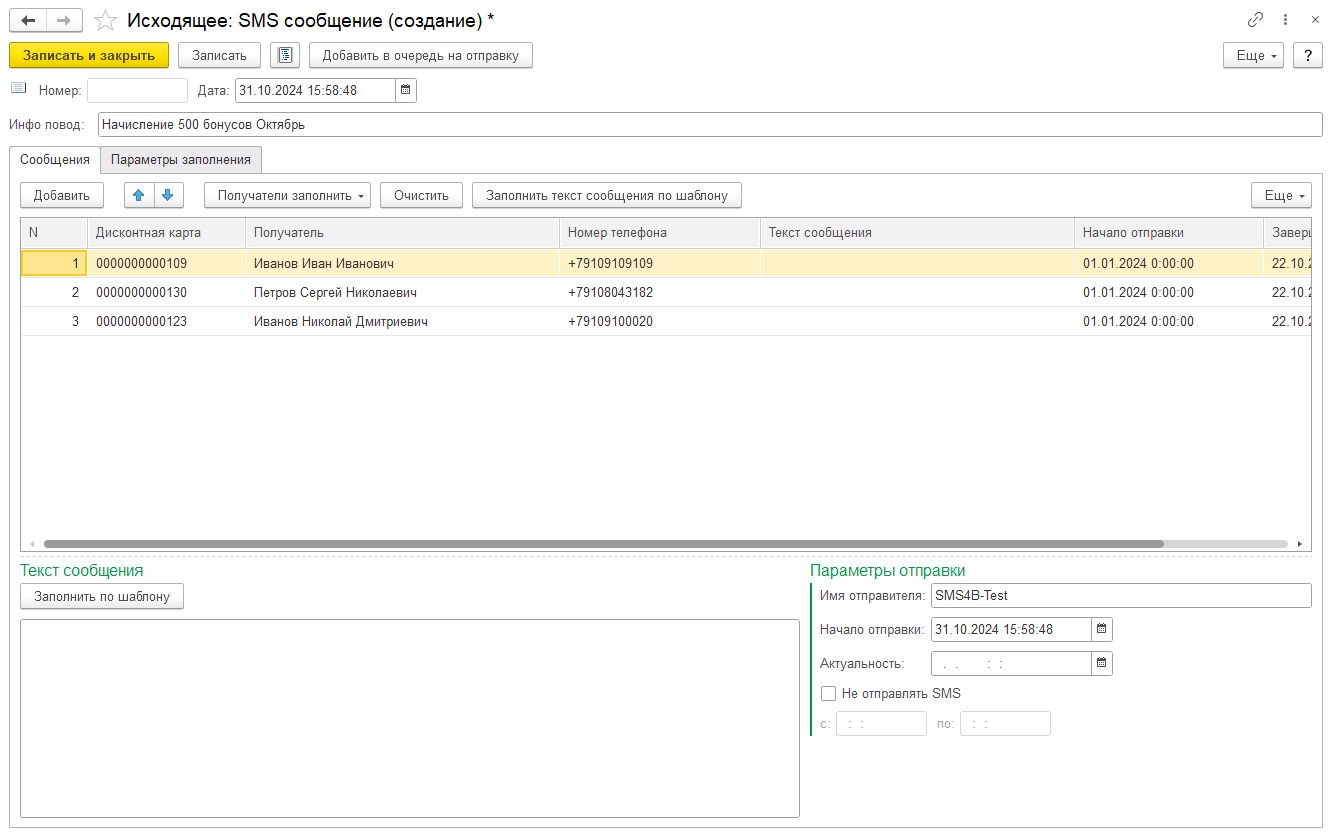Click phone number +79109100020
The image size is (1336, 838).
click(x=610, y=322)
